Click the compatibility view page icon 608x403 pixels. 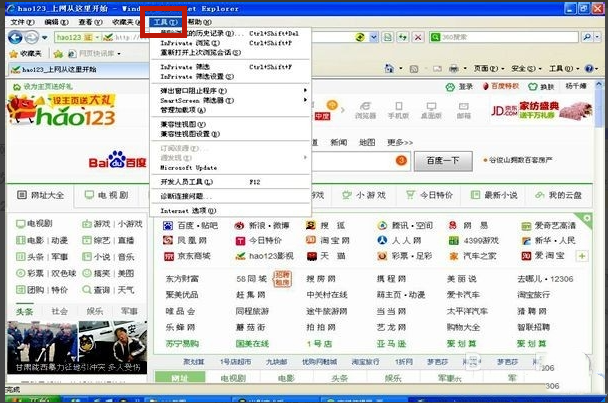coord(387,37)
